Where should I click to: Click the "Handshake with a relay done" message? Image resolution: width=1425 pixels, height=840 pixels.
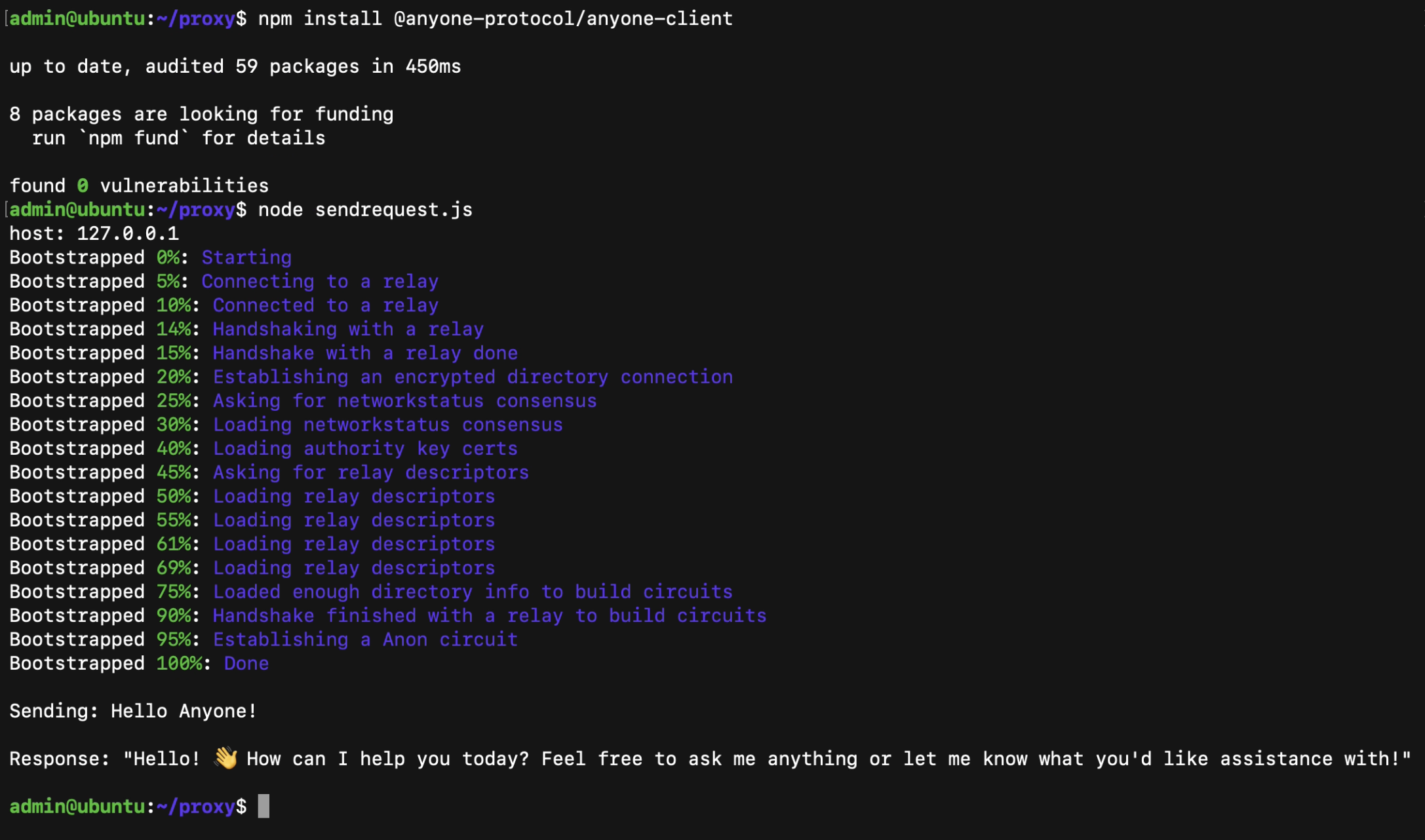pyautogui.click(x=365, y=353)
